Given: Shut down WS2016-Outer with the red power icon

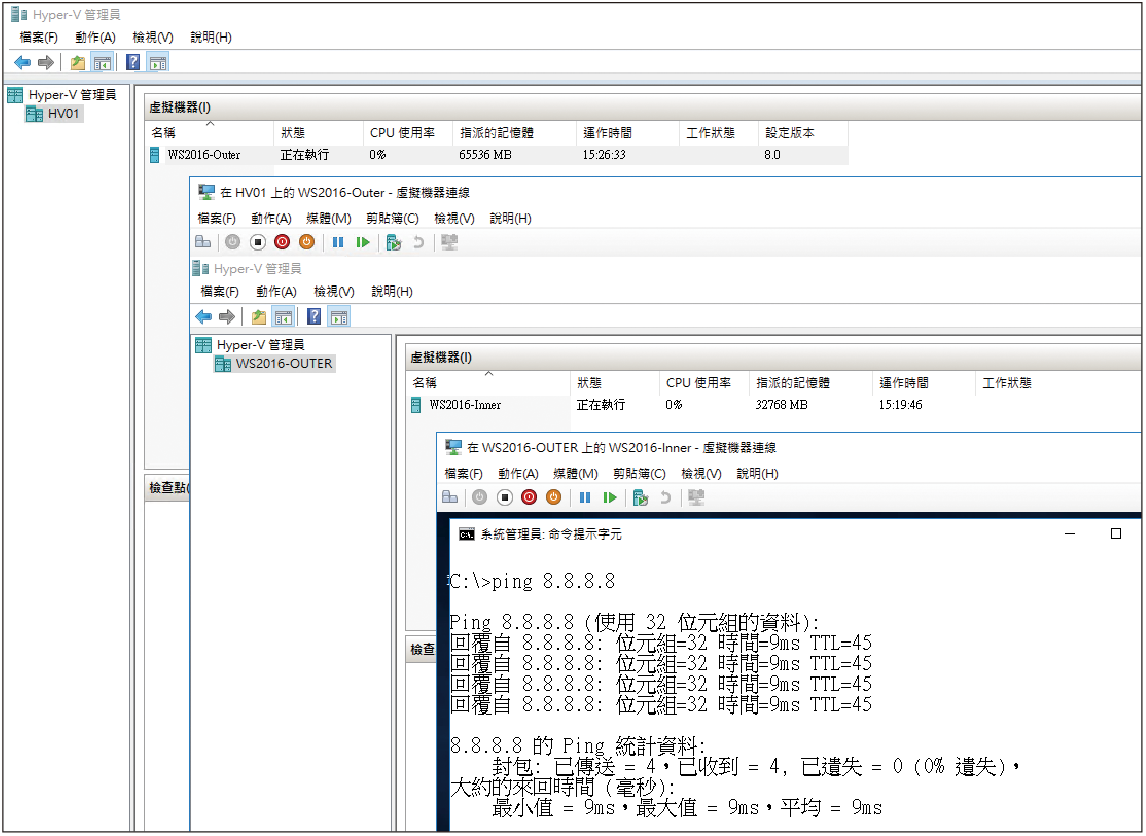Looking at the screenshot, I should [282, 242].
